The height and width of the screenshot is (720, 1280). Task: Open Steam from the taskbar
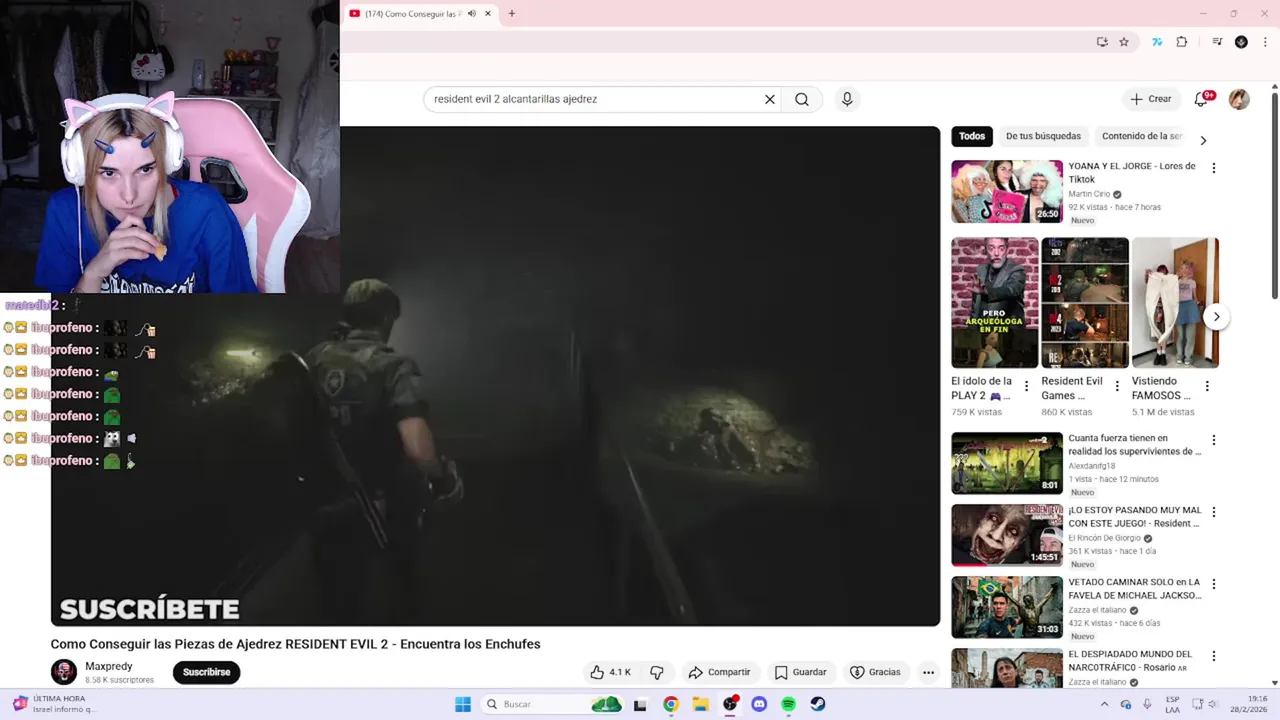tap(818, 704)
